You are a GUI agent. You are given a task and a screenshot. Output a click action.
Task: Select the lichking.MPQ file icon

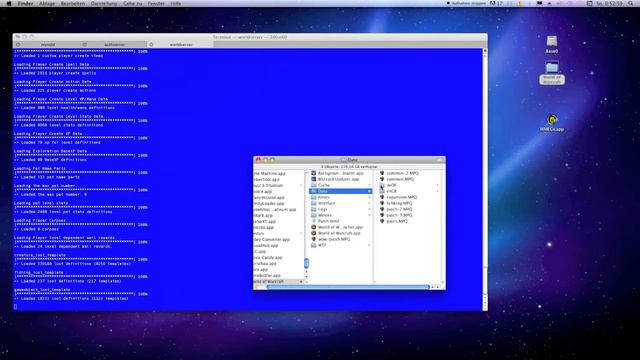(382, 203)
